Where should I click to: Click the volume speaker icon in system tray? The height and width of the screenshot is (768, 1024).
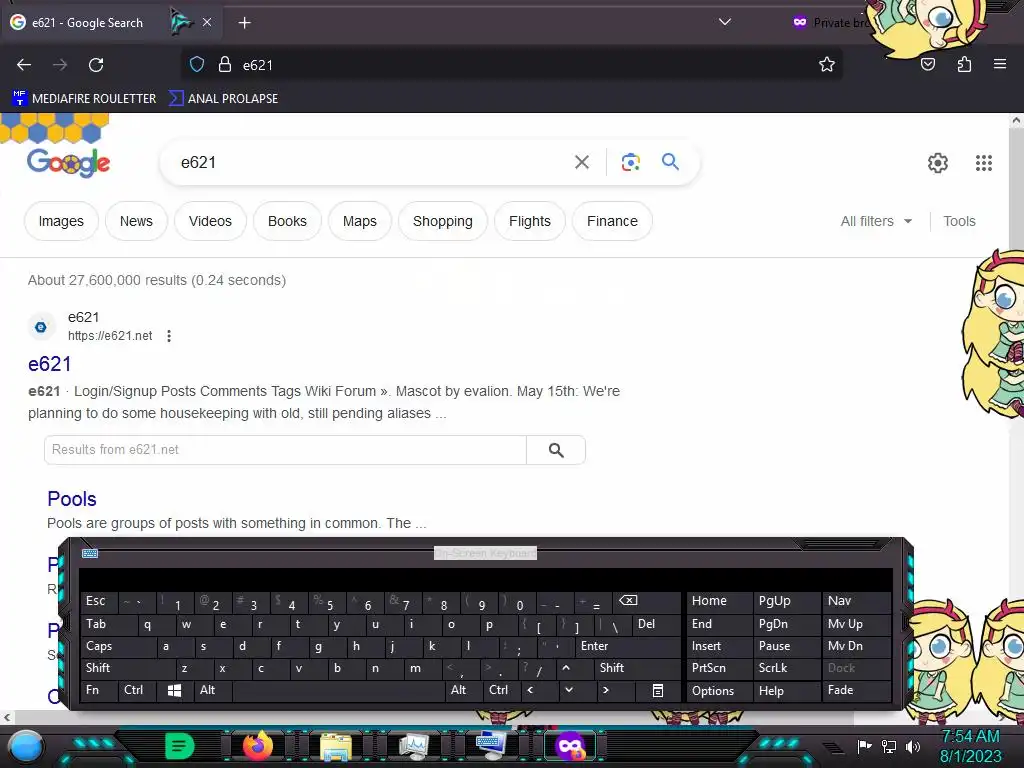coord(913,746)
